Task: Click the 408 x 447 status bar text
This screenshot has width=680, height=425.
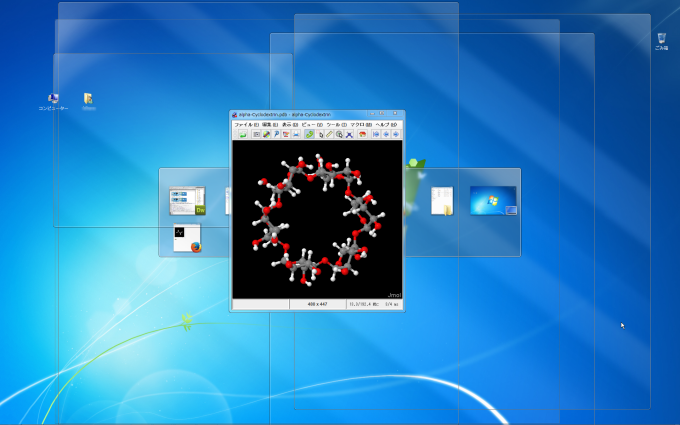Action: pyautogui.click(x=317, y=304)
